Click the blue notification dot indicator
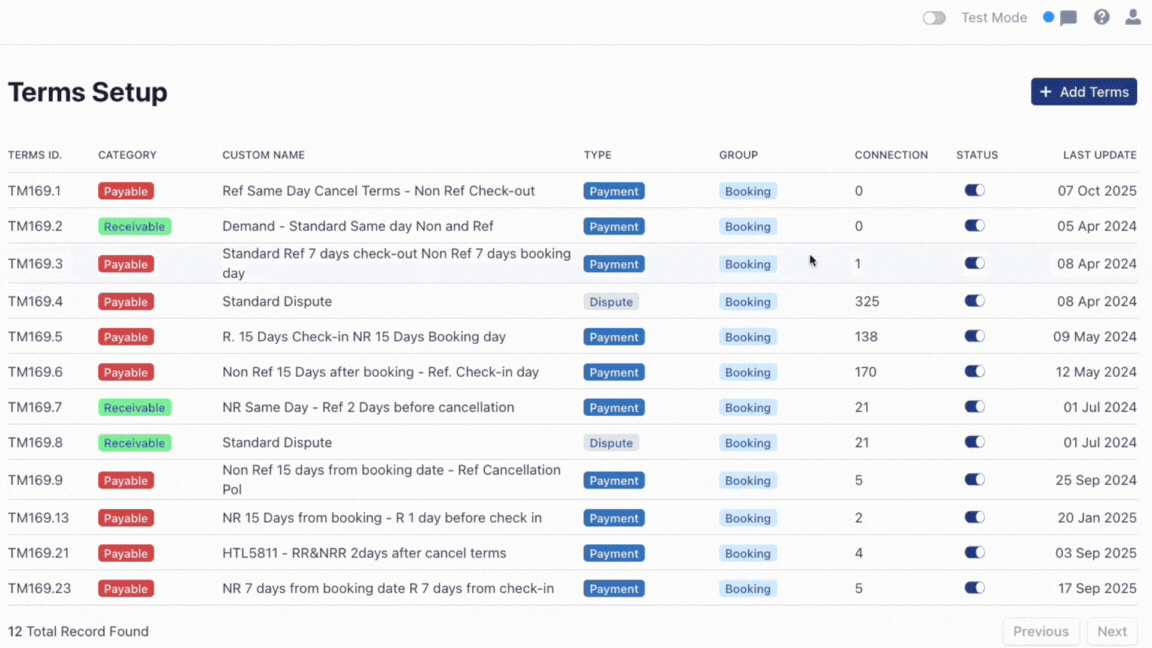 1048,17
